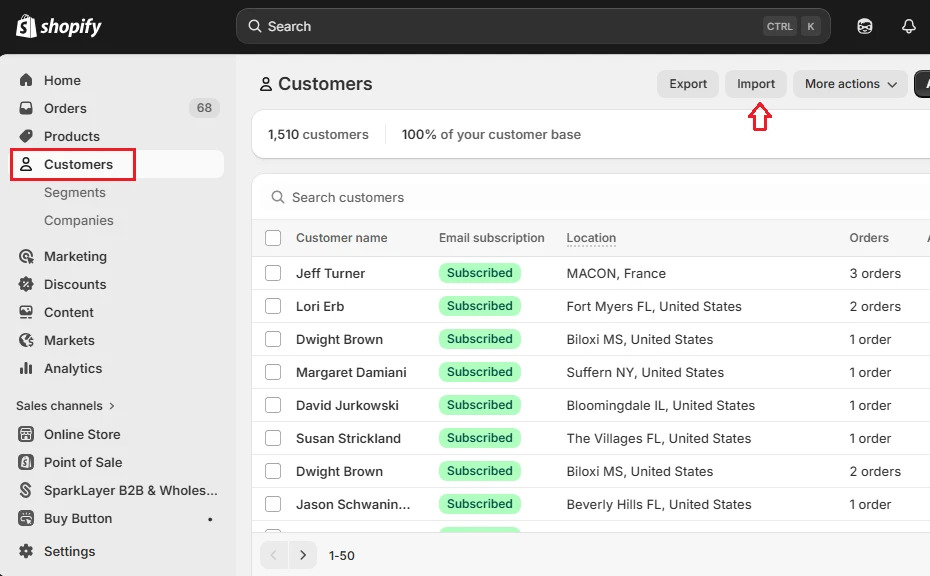The width and height of the screenshot is (930, 576).
Task: Export the customer list
Action: (x=688, y=84)
